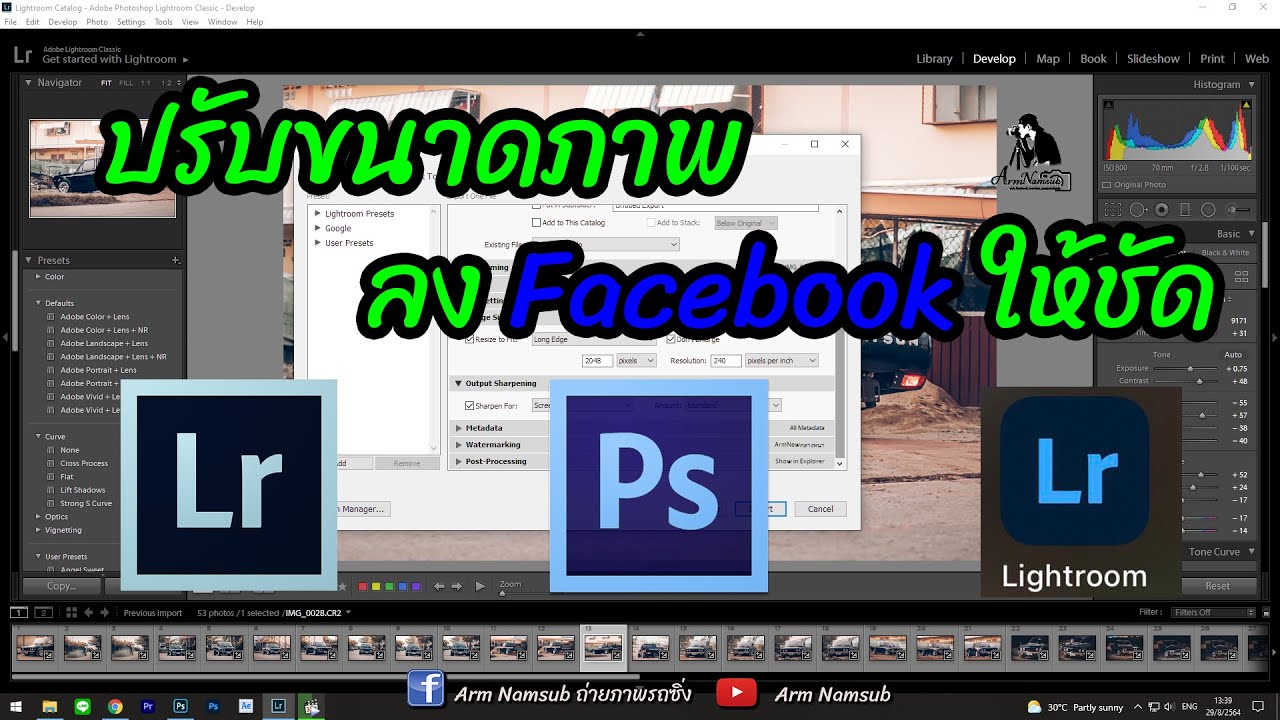Click Cancel in the Export dialog
The width and height of the screenshot is (1280, 720).
820,509
